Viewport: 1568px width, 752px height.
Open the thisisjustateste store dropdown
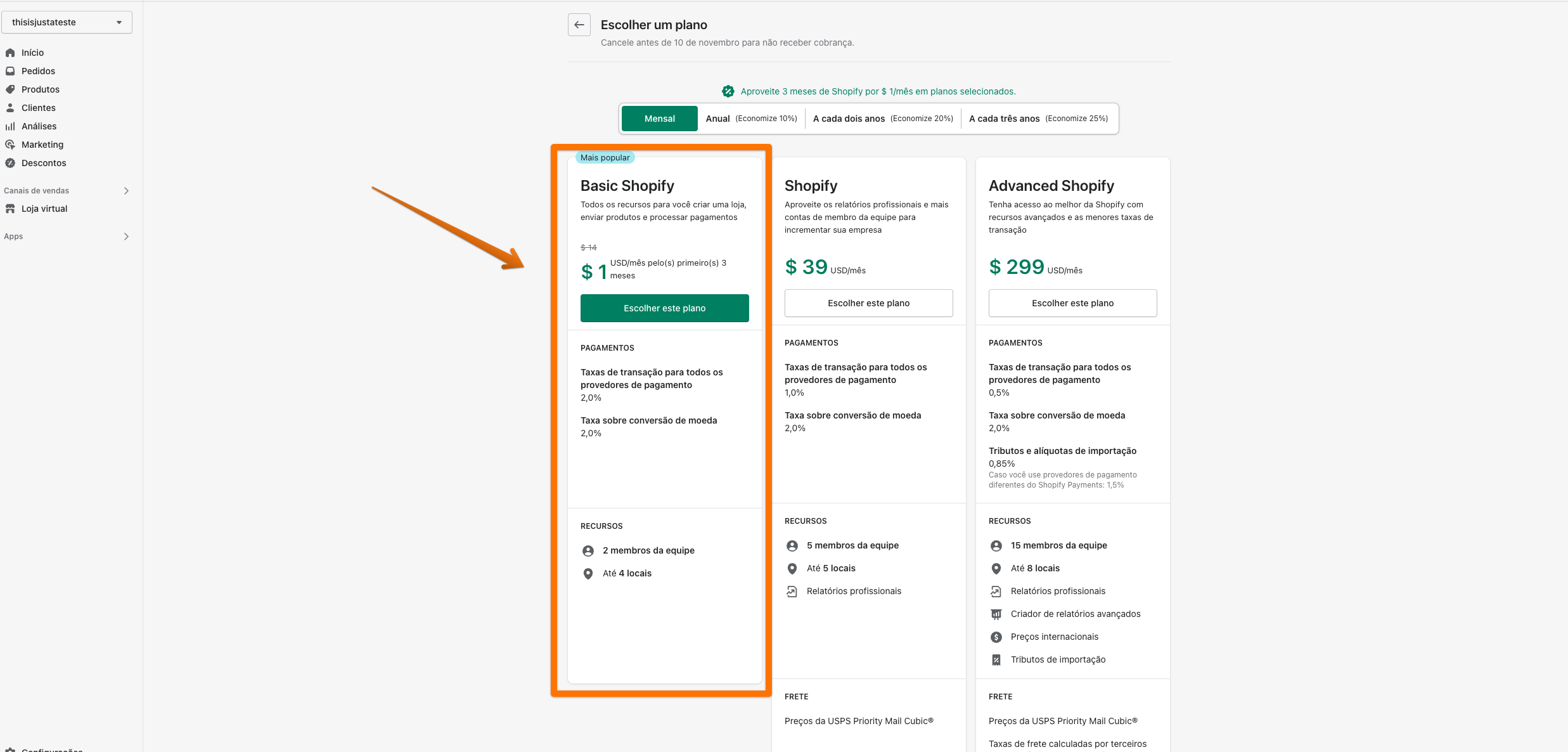(x=67, y=22)
